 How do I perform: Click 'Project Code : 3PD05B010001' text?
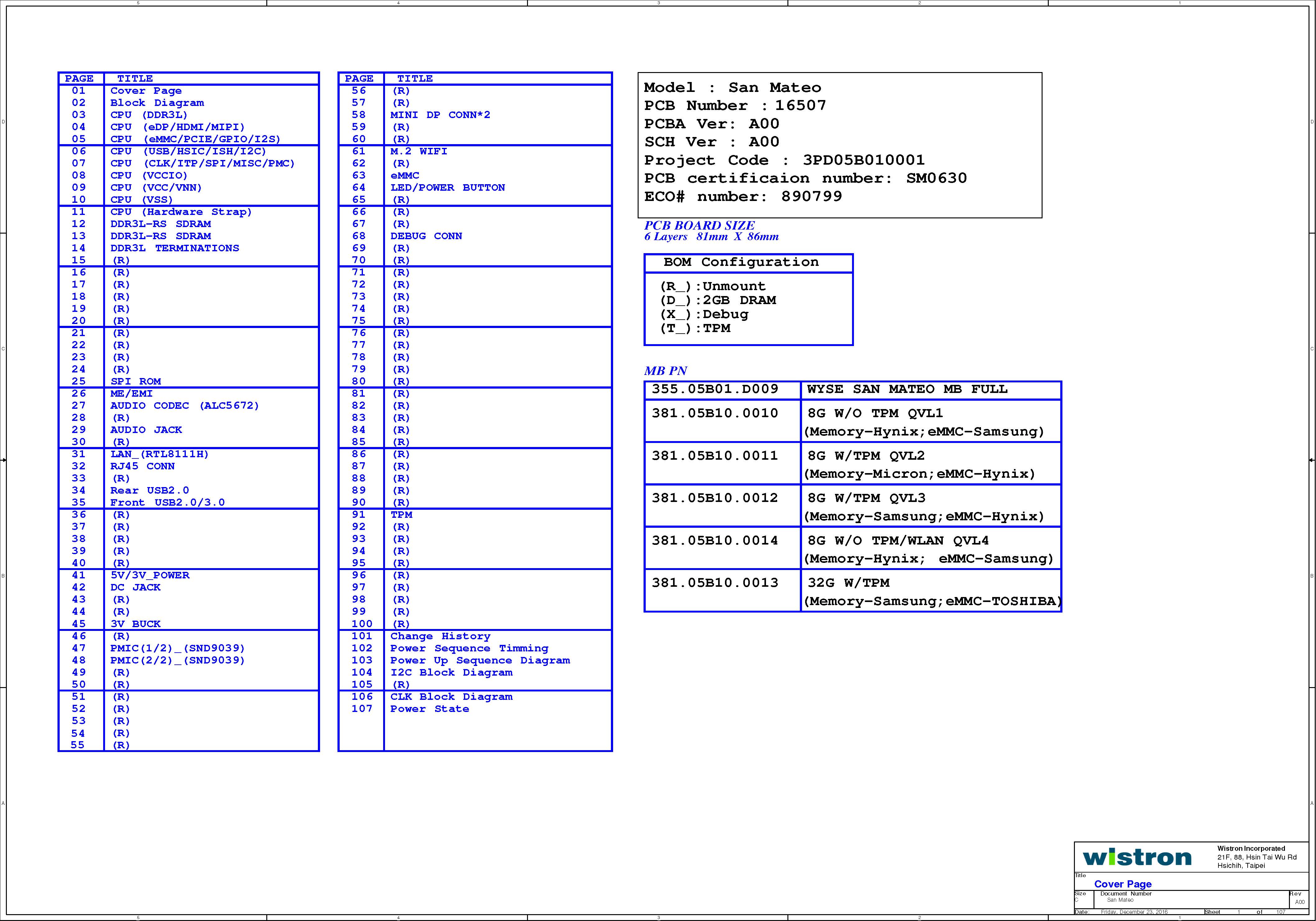[x=784, y=161]
